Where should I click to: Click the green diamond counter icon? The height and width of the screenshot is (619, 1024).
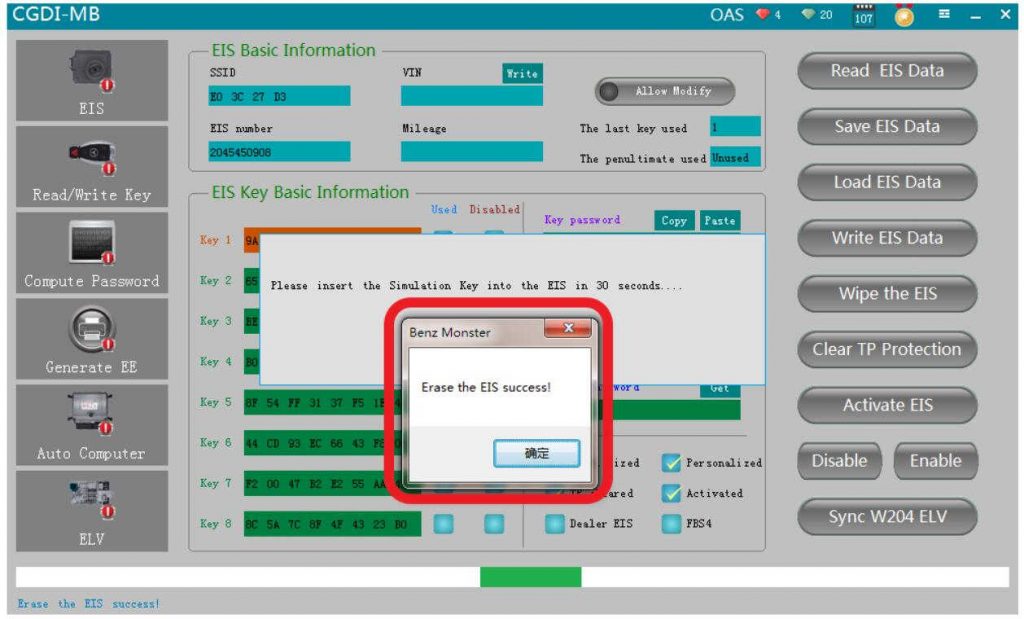click(808, 14)
